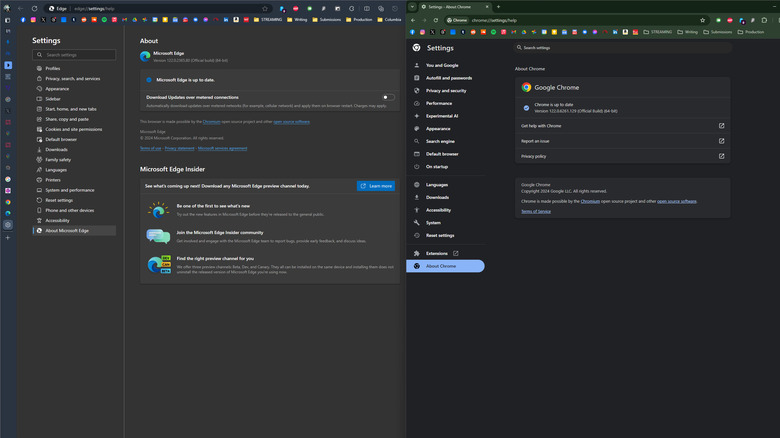Click the star icon in Chrome's address bar
Image resolution: width=780 pixels, height=438 pixels.
703,20
